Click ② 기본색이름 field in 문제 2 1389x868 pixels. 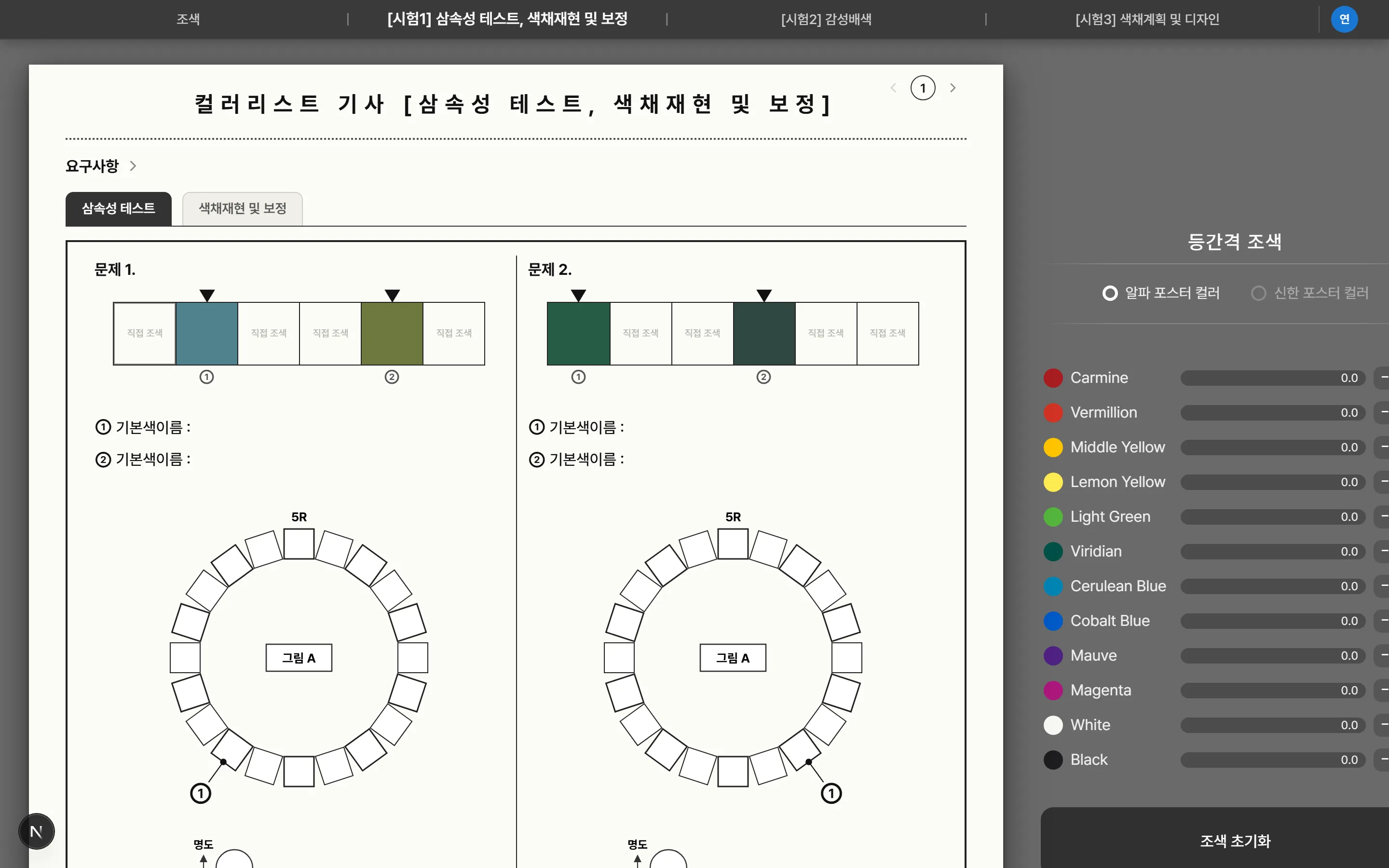click(576, 459)
